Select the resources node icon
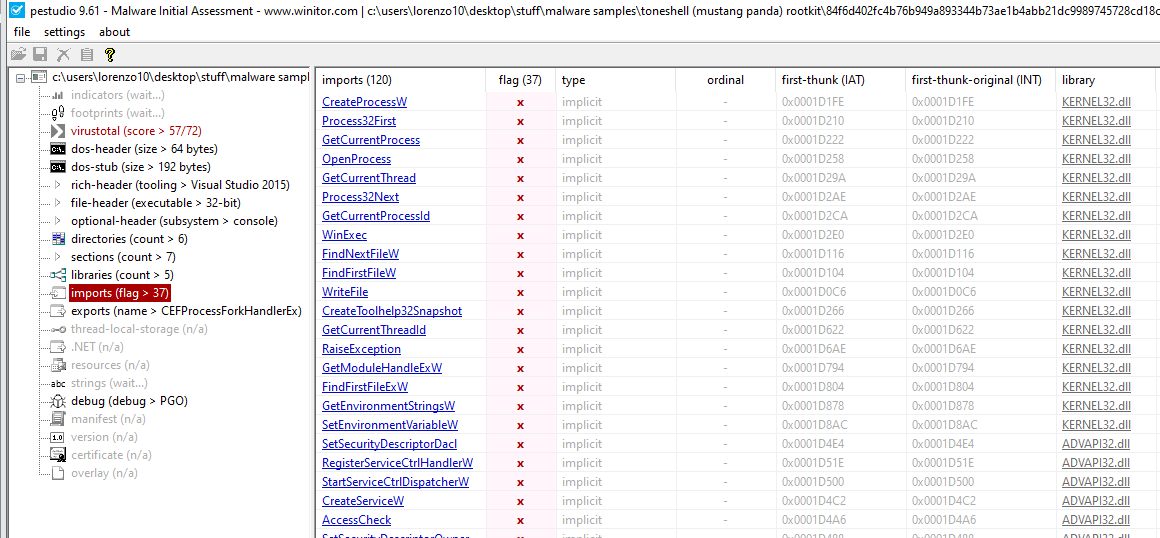The height and width of the screenshot is (538, 1160). pyautogui.click(x=58, y=365)
